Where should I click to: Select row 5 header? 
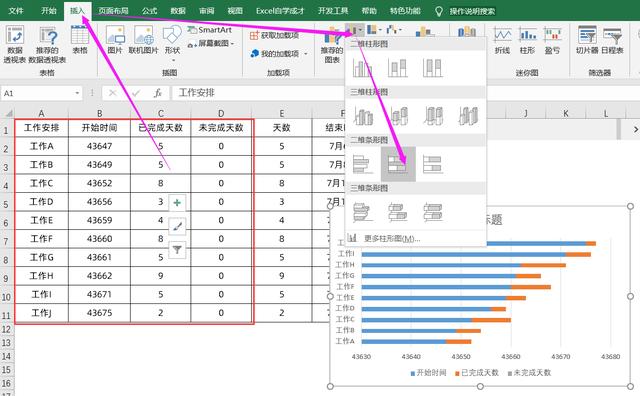click(6, 203)
